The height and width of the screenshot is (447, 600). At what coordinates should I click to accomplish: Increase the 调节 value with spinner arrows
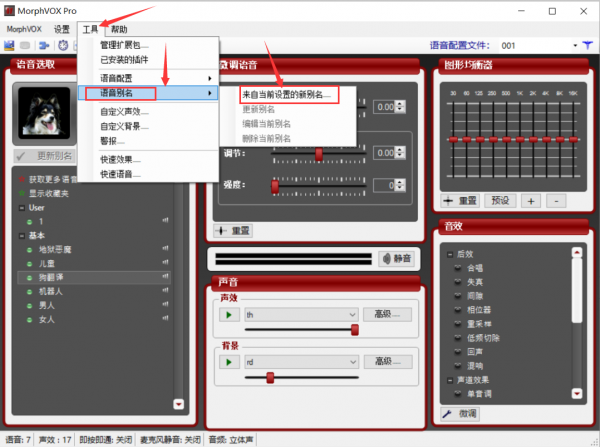[400, 150]
